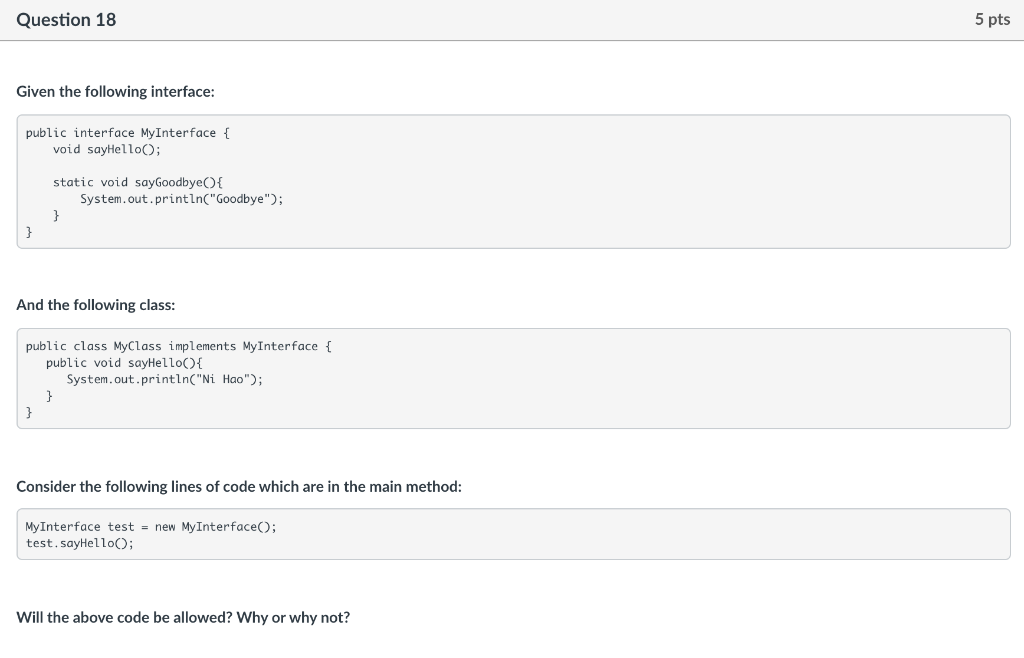This screenshot has width=1024, height=658.
Task: Click the closing brace of MyInterface
Action: 29,232
